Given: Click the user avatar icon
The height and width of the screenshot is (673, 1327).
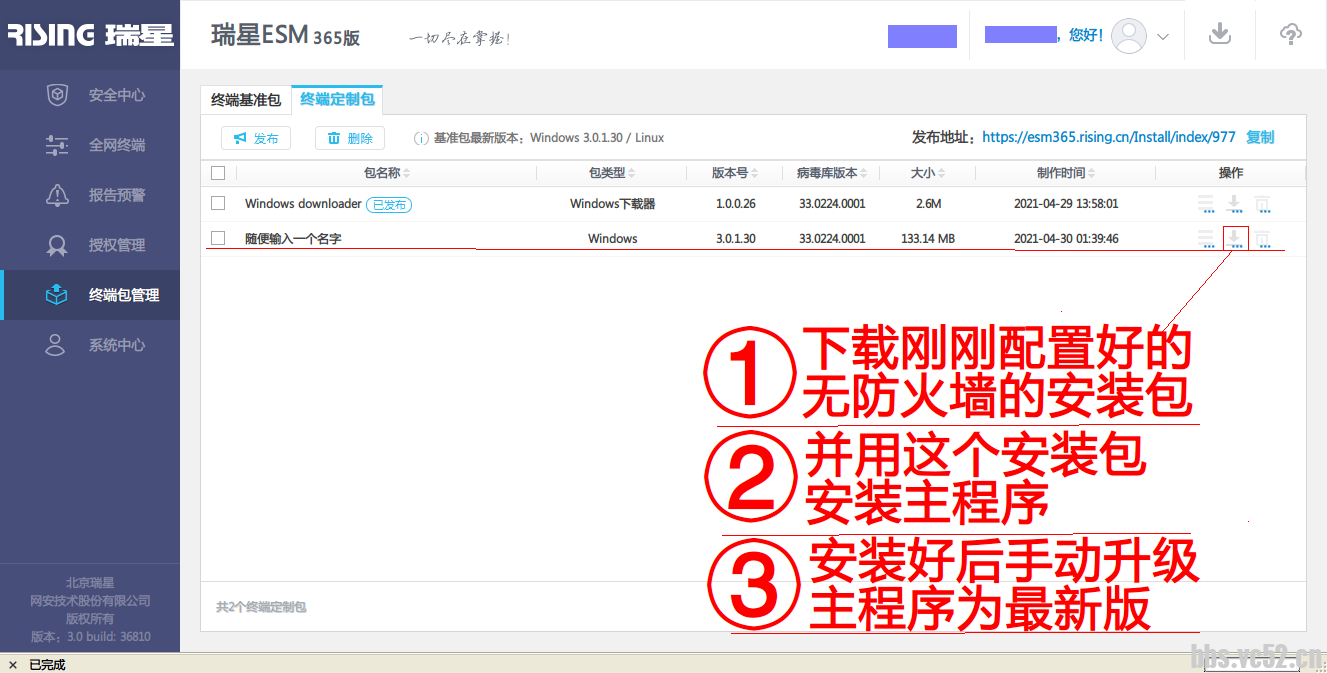Looking at the screenshot, I should 1130,36.
